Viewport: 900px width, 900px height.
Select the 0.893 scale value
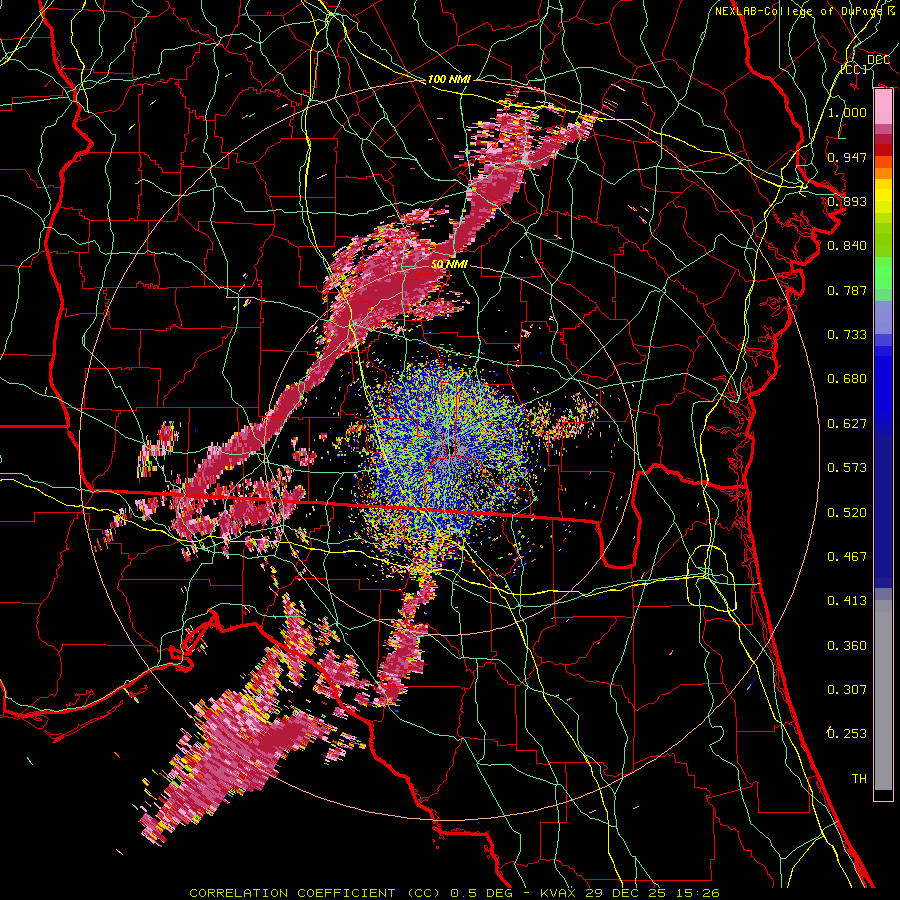click(847, 201)
